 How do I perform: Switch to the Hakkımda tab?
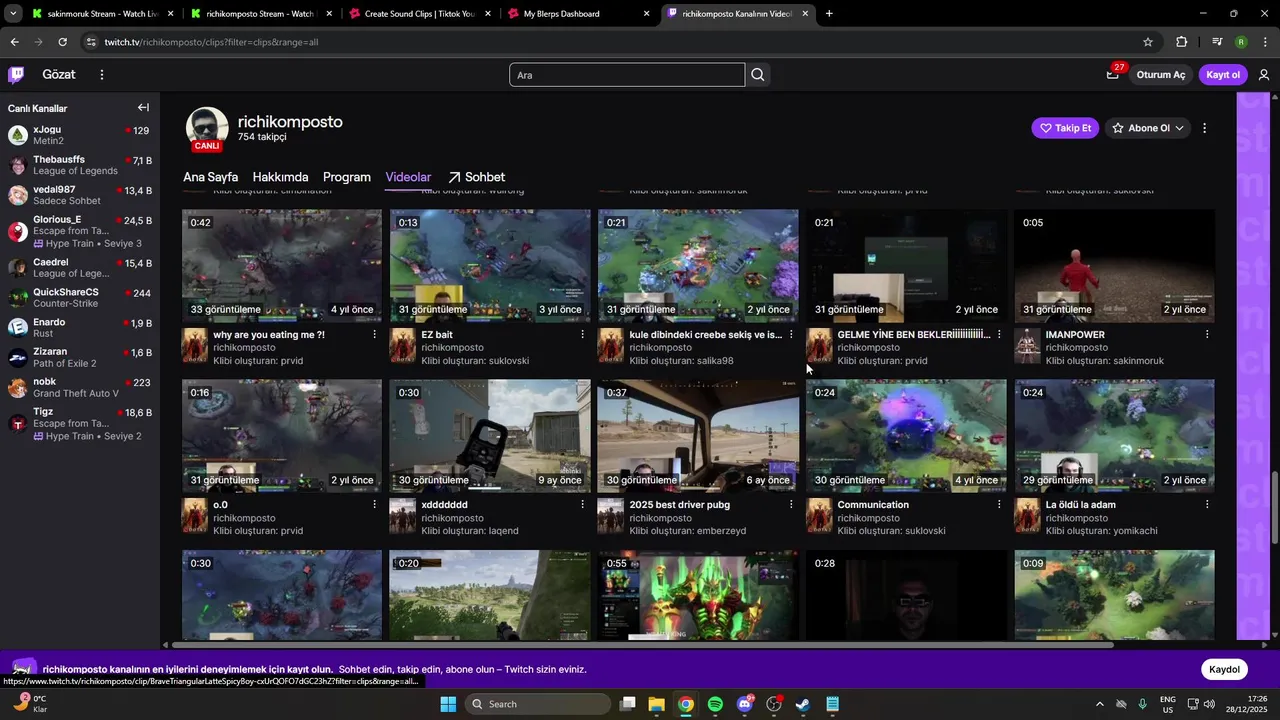click(x=280, y=177)
